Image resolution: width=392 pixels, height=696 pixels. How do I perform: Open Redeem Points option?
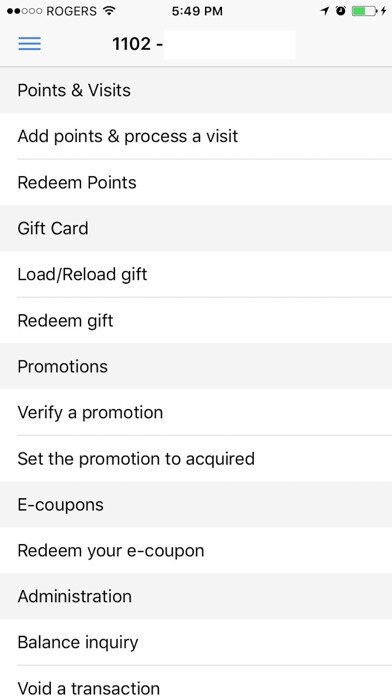pyautogui.click(x=196, y=182)
